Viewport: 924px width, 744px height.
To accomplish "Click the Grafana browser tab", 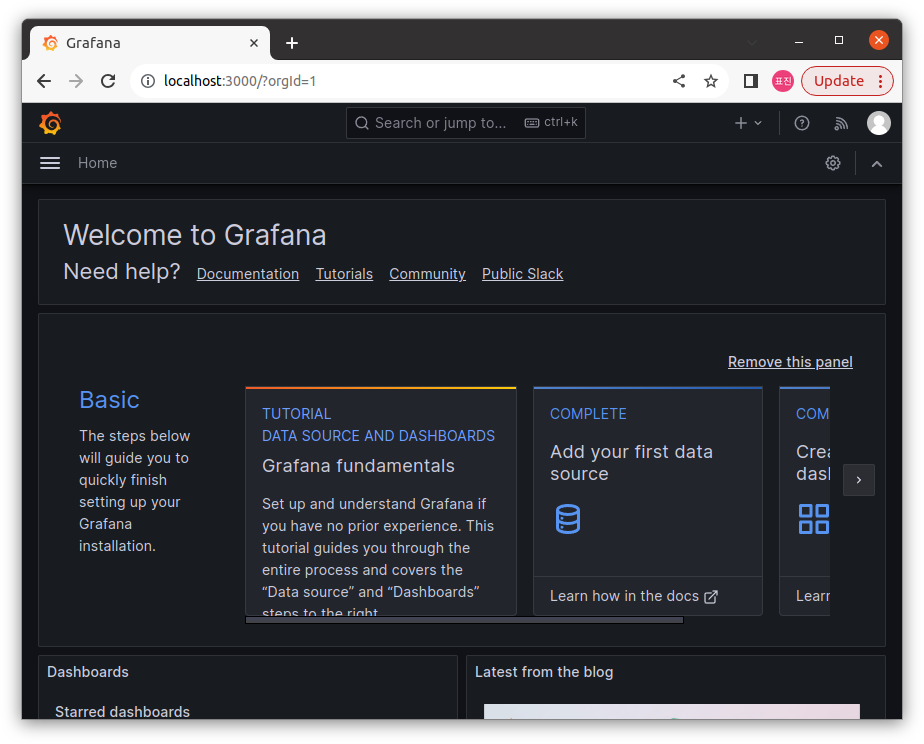I will 150,43.
